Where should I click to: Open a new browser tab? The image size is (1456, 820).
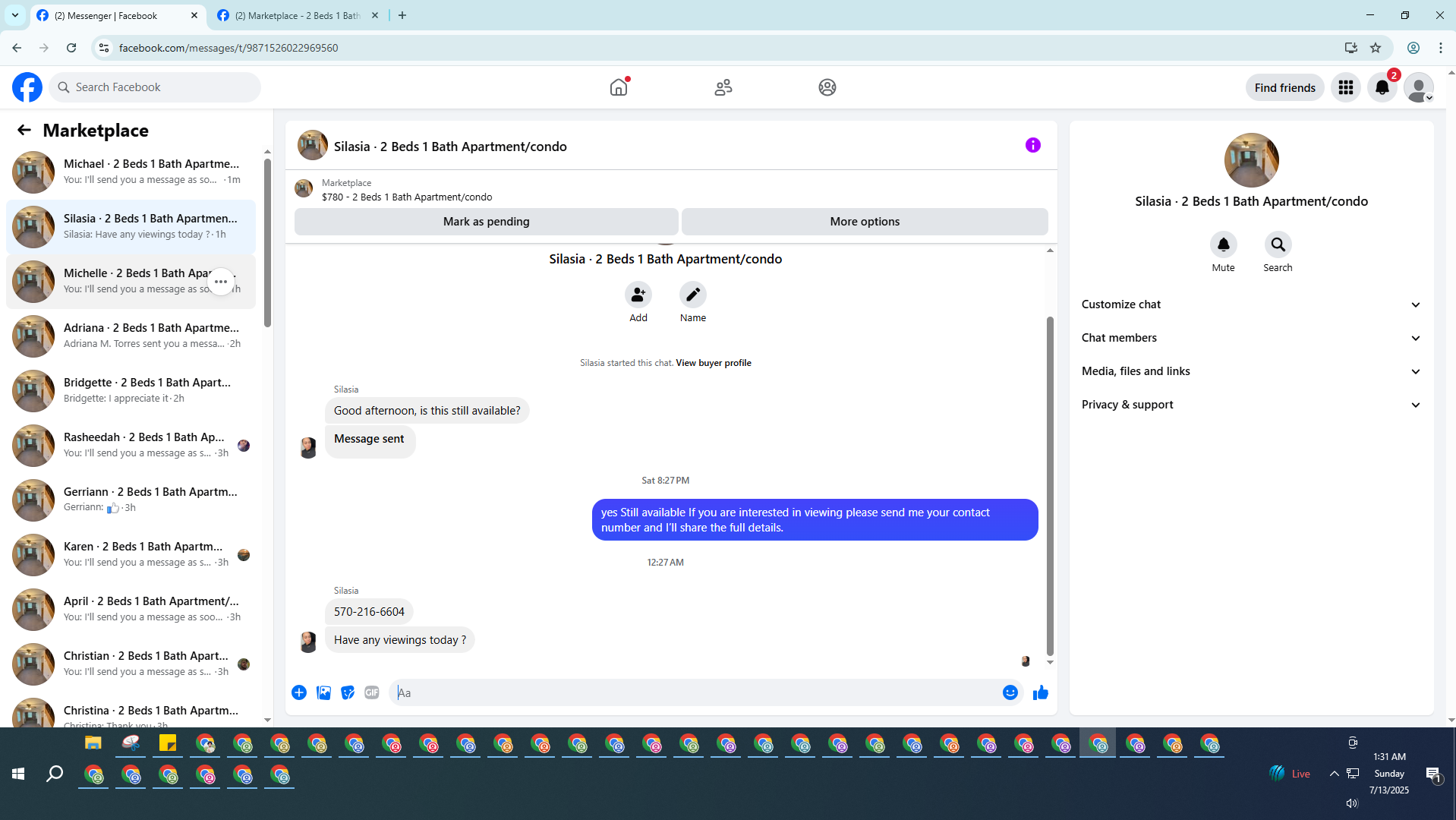point(402,15)
